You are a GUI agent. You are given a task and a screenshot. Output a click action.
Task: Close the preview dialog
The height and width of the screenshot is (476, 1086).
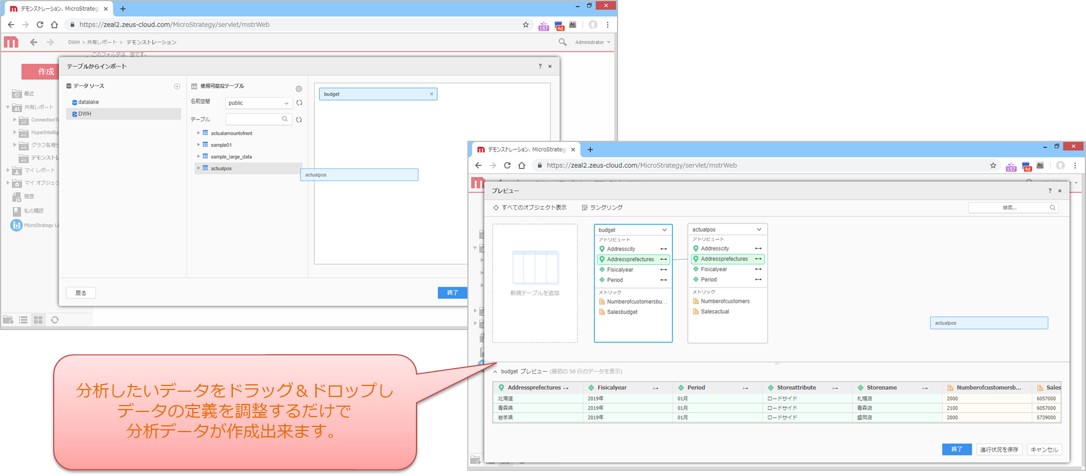pos(1060,190)
